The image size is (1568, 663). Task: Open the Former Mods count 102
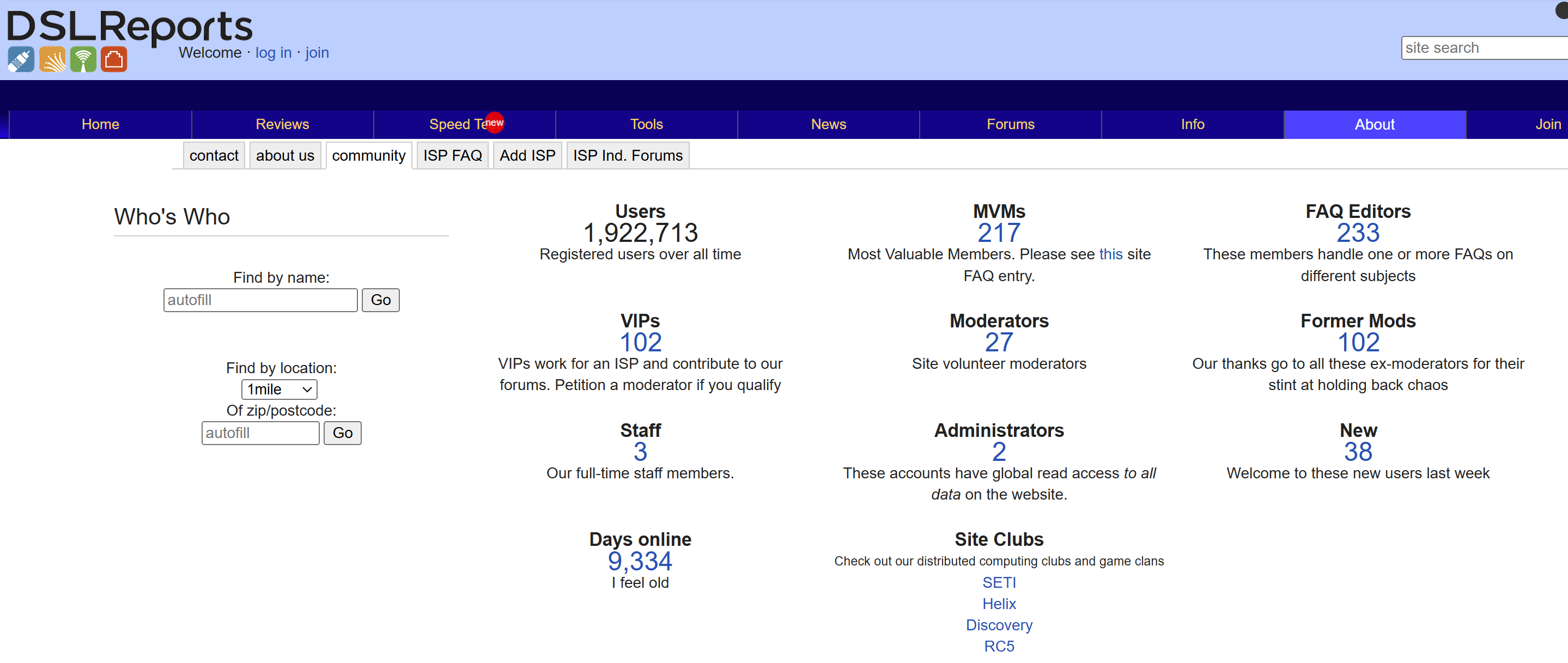tap(1358, 342)
